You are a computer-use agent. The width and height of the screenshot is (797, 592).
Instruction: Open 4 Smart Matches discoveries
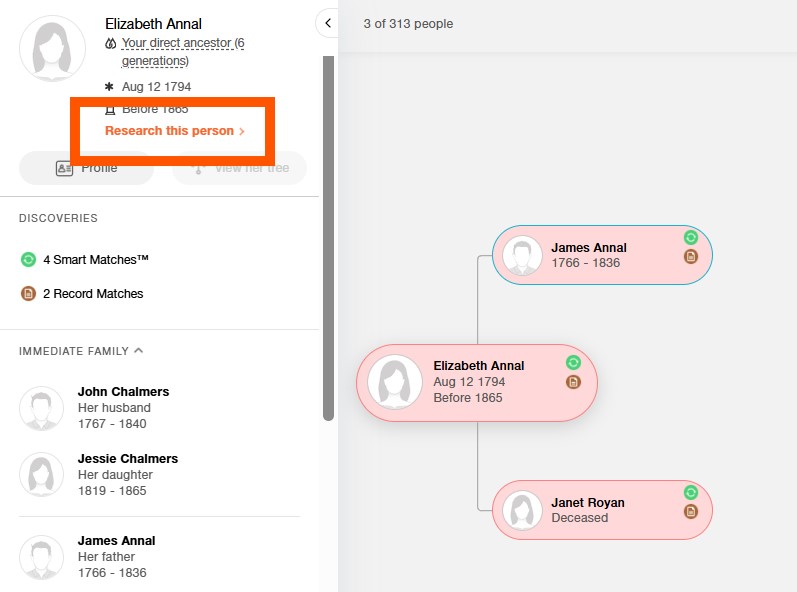(95, 260)
